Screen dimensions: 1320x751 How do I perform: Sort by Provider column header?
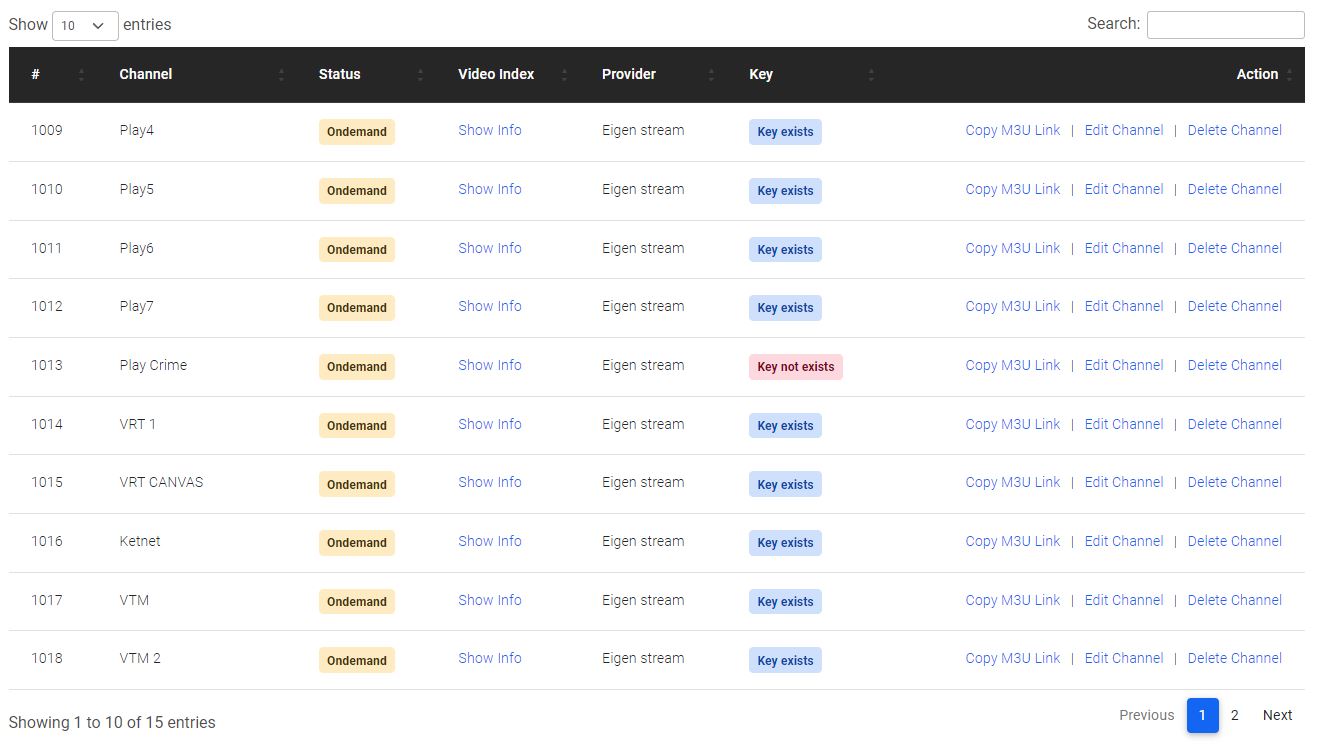(629, 74)
